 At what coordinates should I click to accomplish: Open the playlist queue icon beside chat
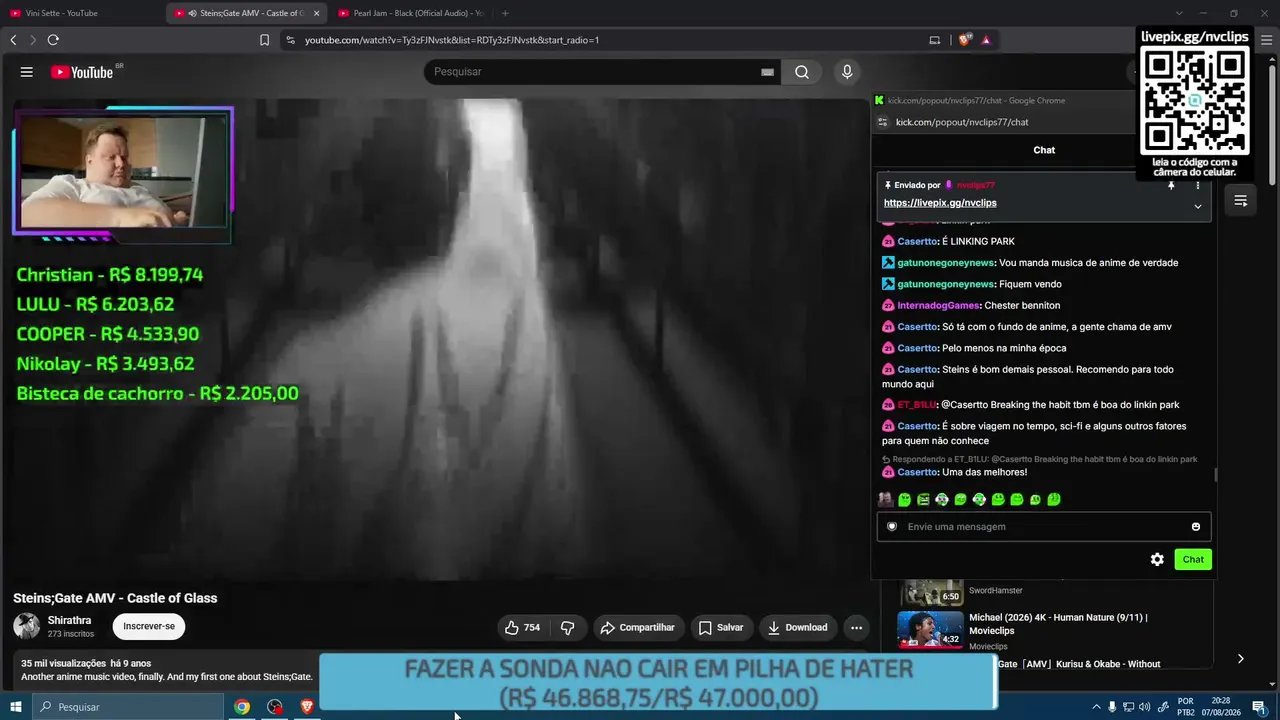click(x=1240, y=201)
